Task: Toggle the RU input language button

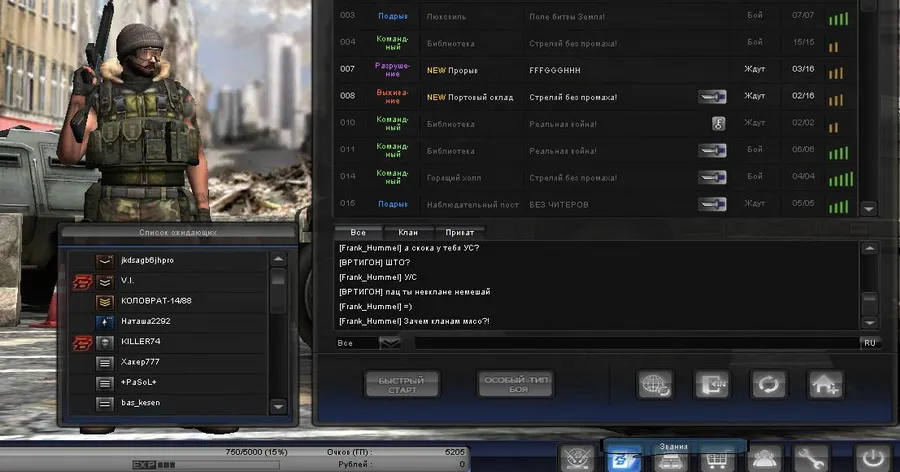Action: click(870, 343)
